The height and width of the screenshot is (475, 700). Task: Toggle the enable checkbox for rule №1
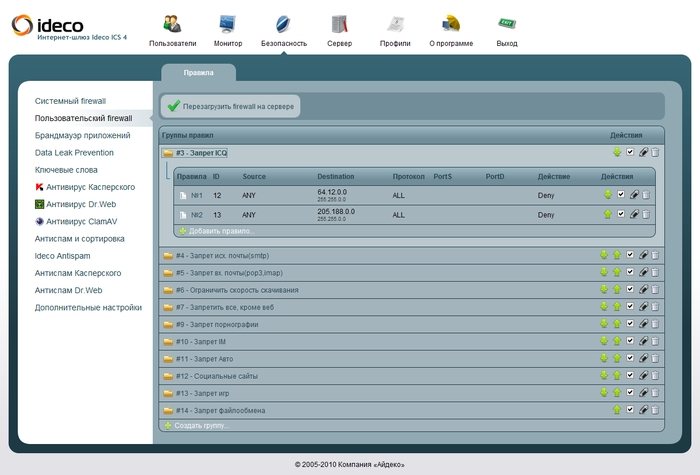pos(621,195)
